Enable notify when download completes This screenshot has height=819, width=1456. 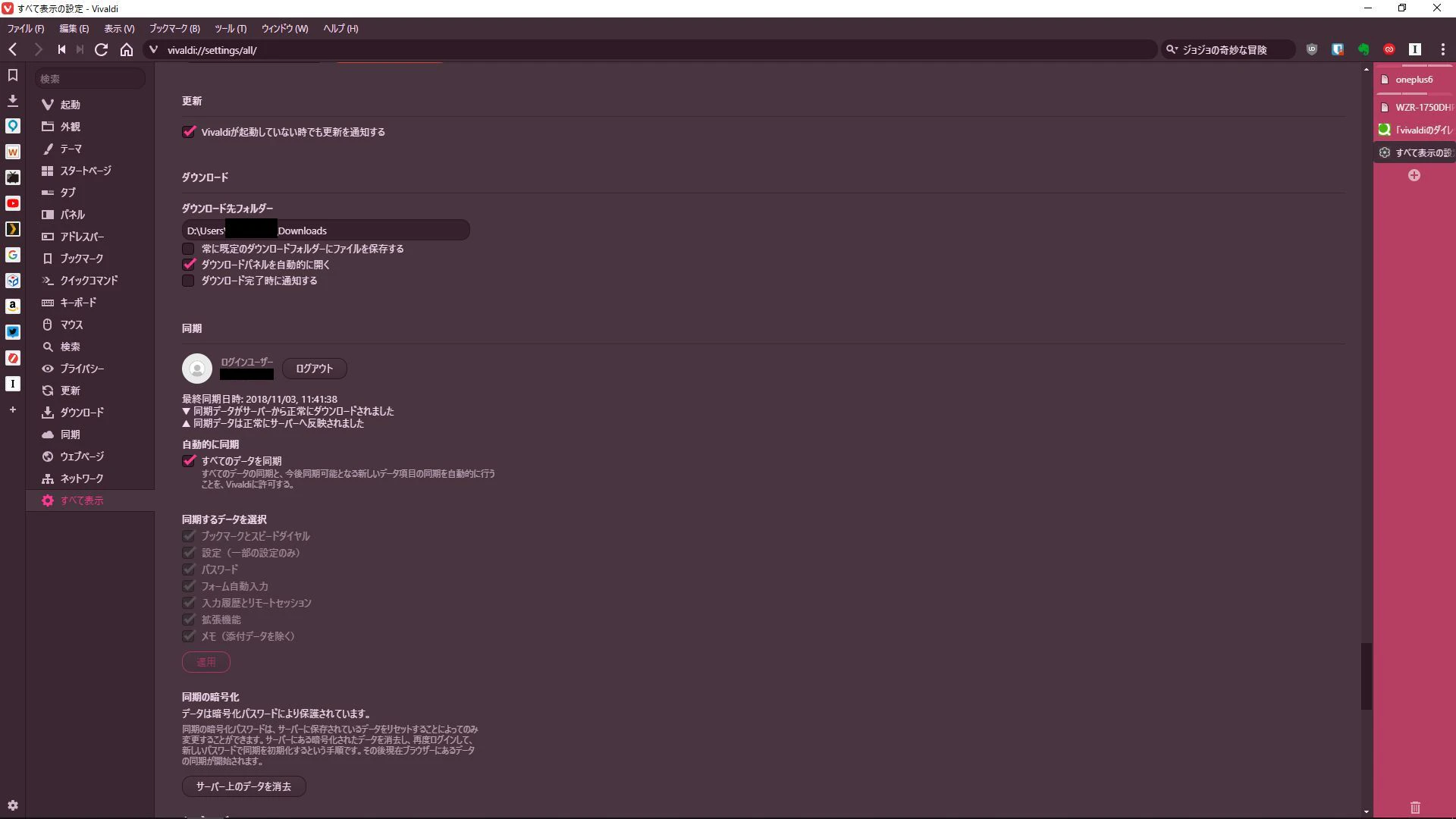(x=188, y=281)
